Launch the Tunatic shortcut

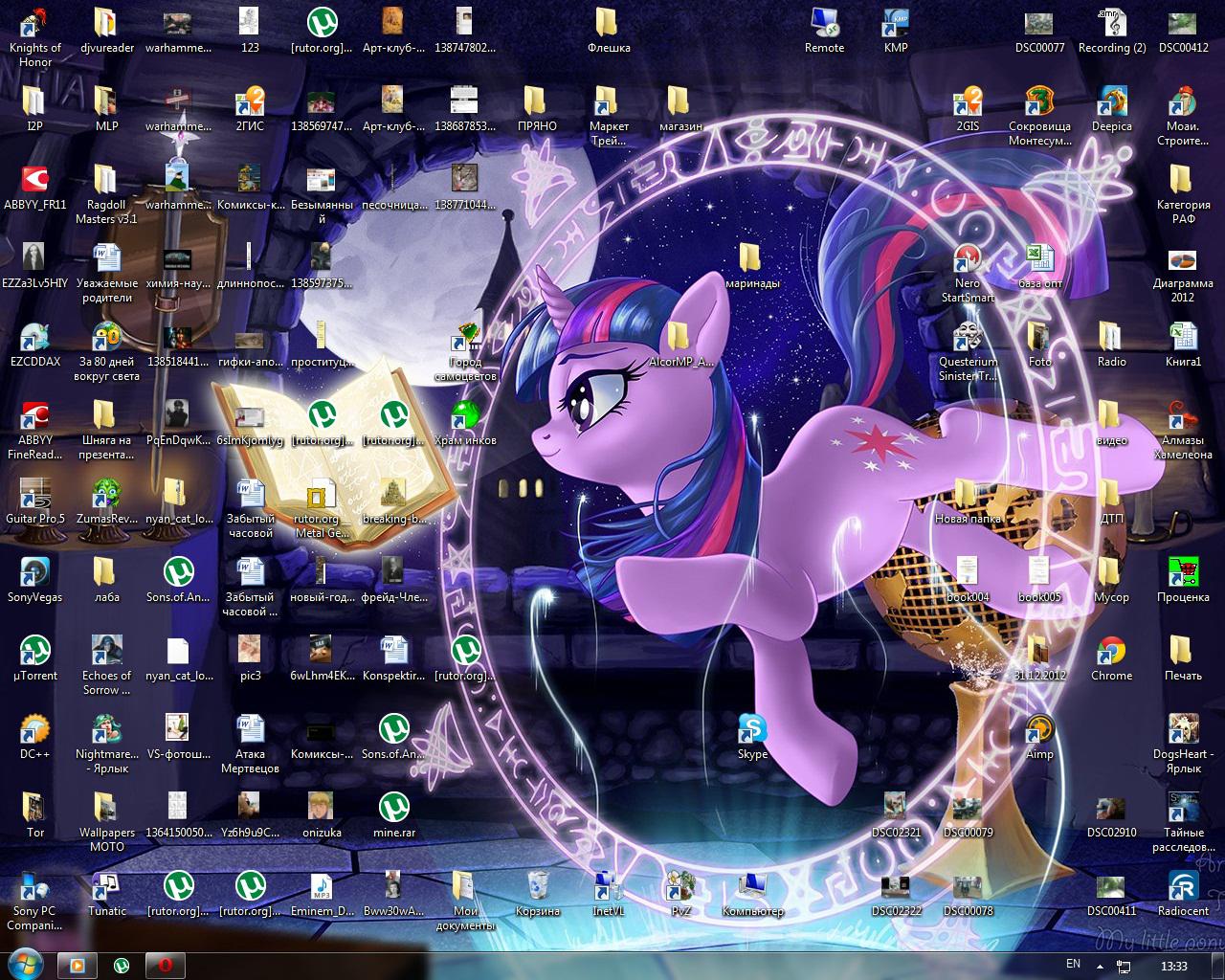pos(107,894)
